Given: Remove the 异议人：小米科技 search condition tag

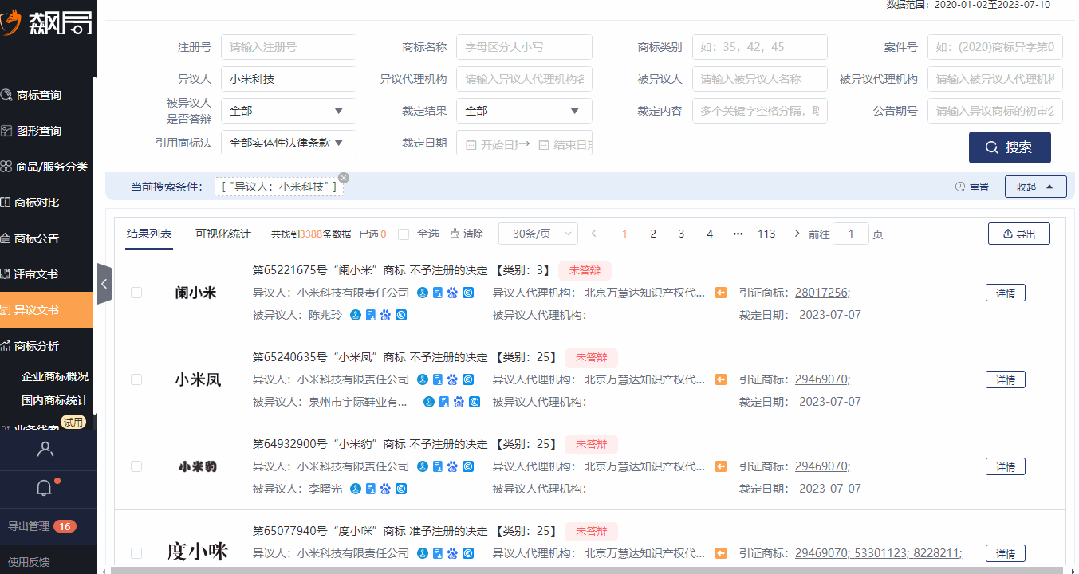Looking at the screenshot, I should coord(343,178).
